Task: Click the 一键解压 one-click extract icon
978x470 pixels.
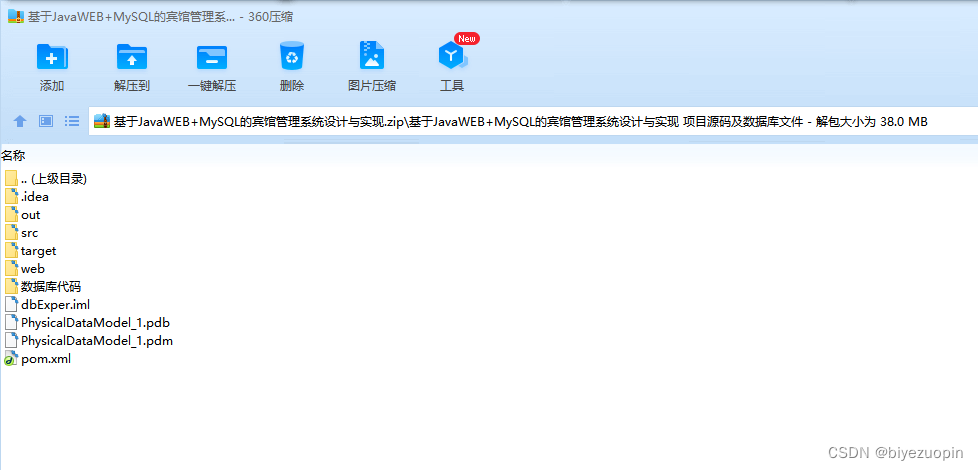Action: (212, 57)
